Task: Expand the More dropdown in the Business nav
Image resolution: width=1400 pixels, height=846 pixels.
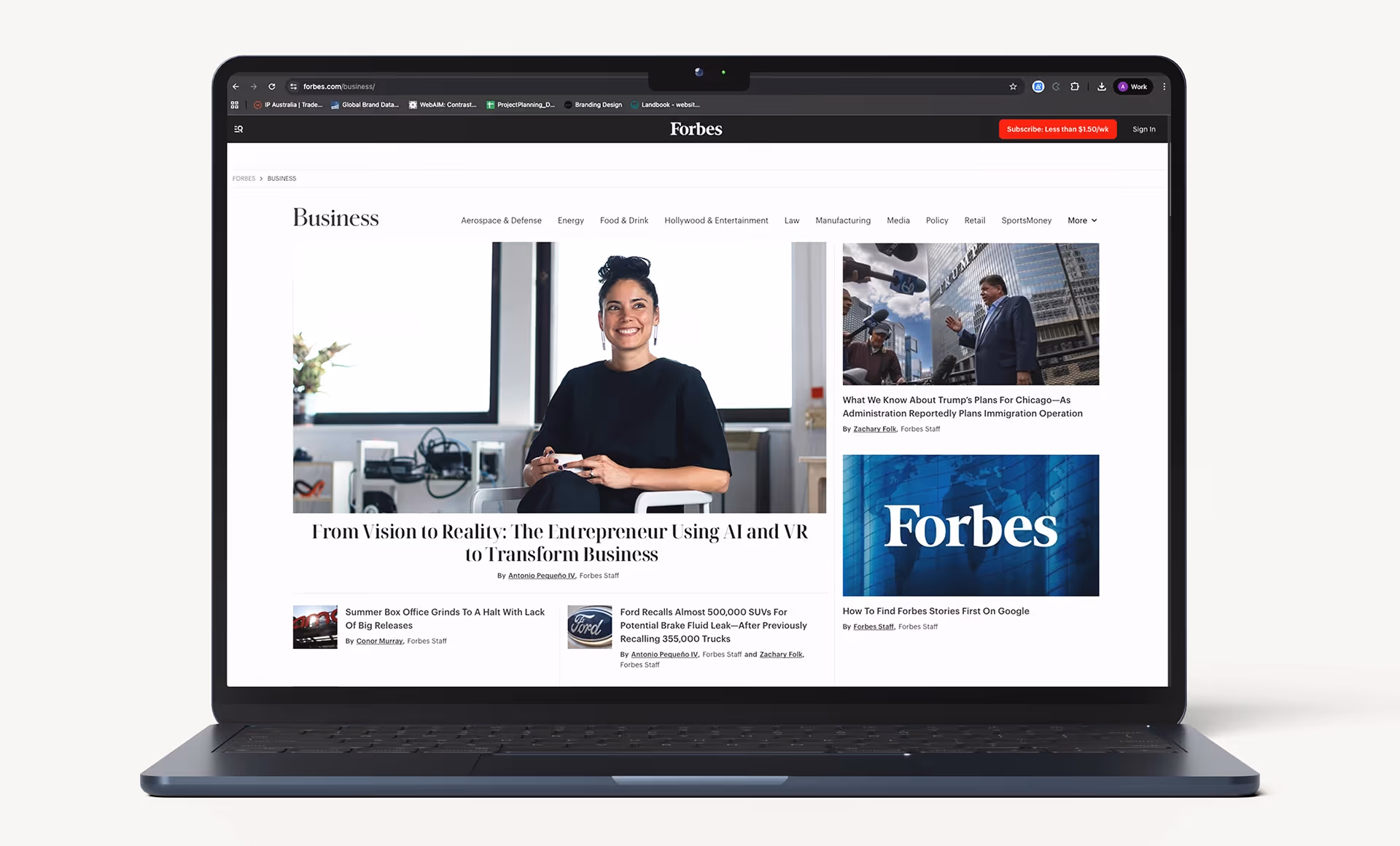Action: point(1082,220)
